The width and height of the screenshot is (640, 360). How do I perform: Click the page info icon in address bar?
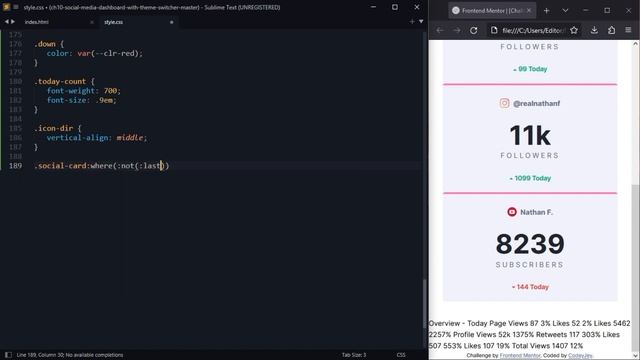tap(494, 30)
